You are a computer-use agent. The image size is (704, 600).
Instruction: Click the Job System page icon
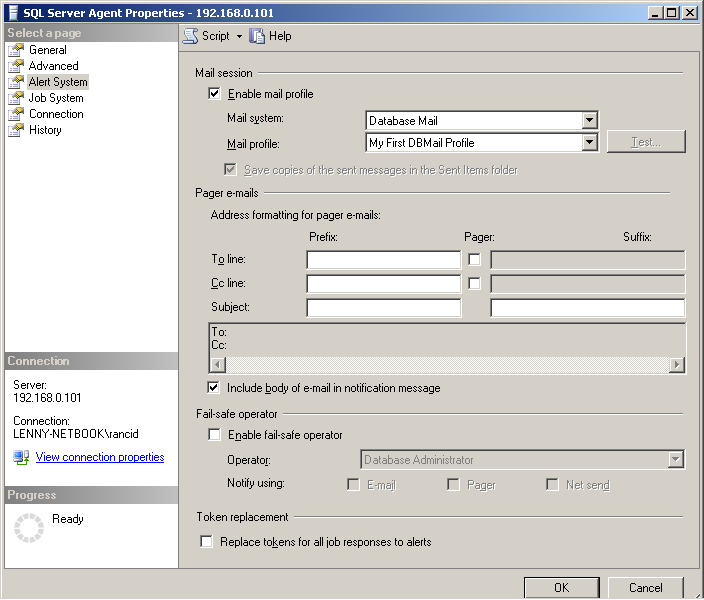pyautogui.click(x=16, y=98)
